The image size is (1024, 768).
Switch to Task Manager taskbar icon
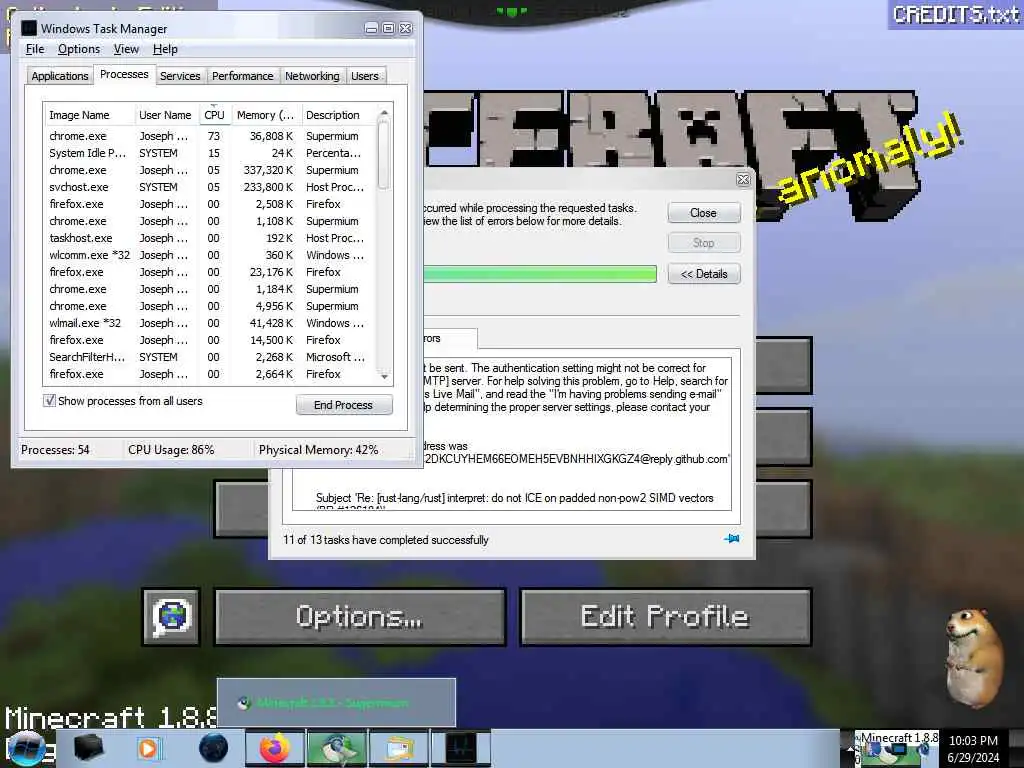[460, 748]
